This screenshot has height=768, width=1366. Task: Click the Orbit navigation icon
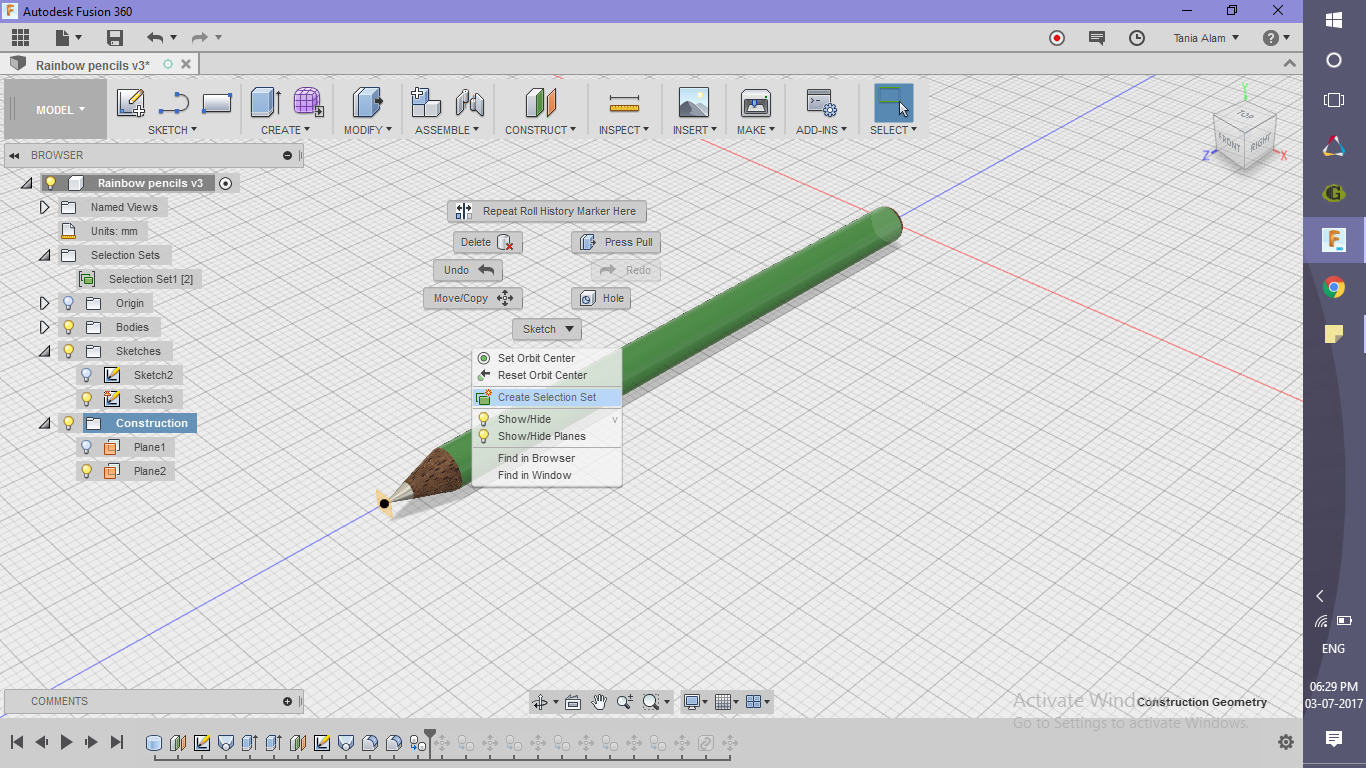point(540,702)
